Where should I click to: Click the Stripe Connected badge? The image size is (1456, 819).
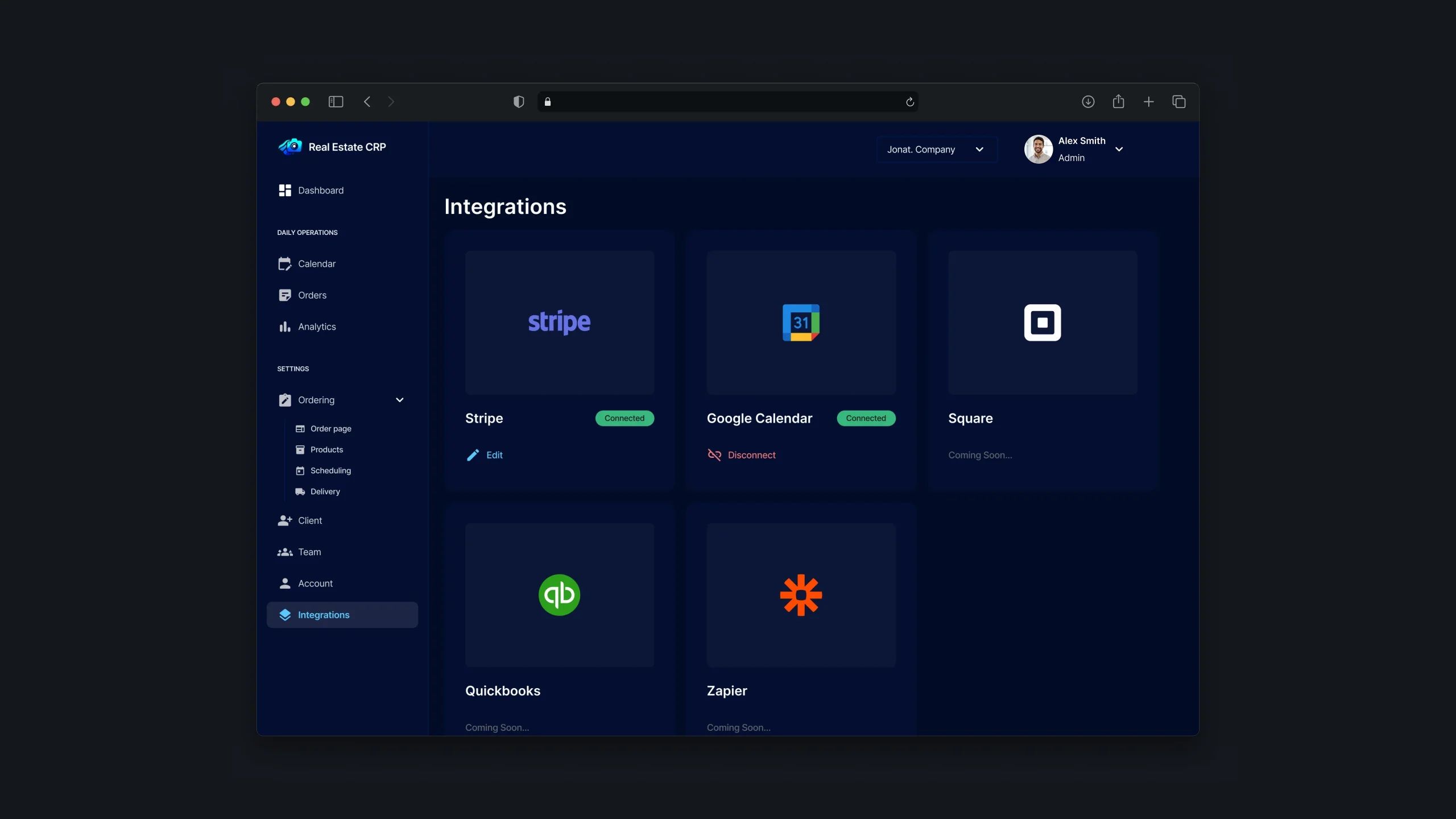coord(624,419)
